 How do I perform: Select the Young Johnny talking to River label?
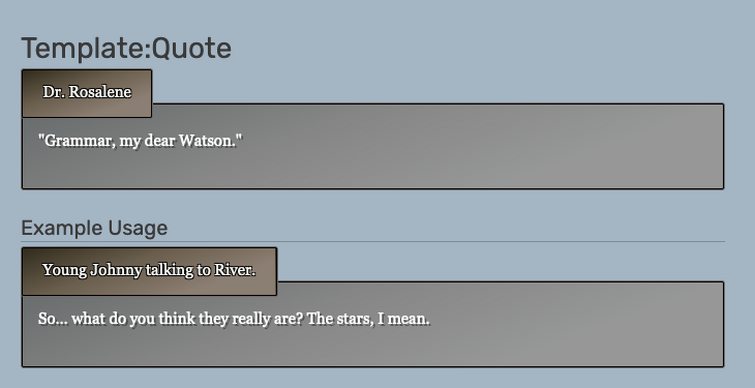149,272
